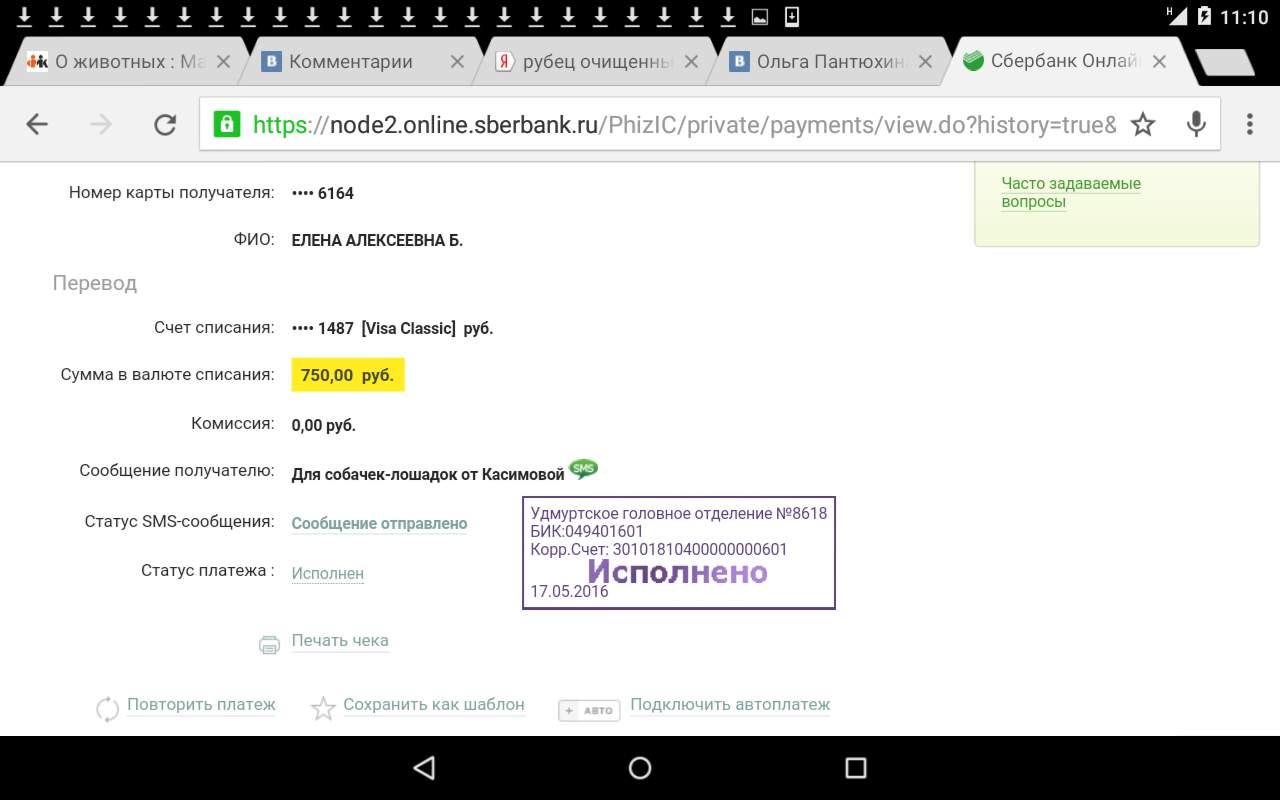Viewport: 1280px width, 800px height.
Task: Click the printer icon beside Печать чека
Action: point(269,645)
